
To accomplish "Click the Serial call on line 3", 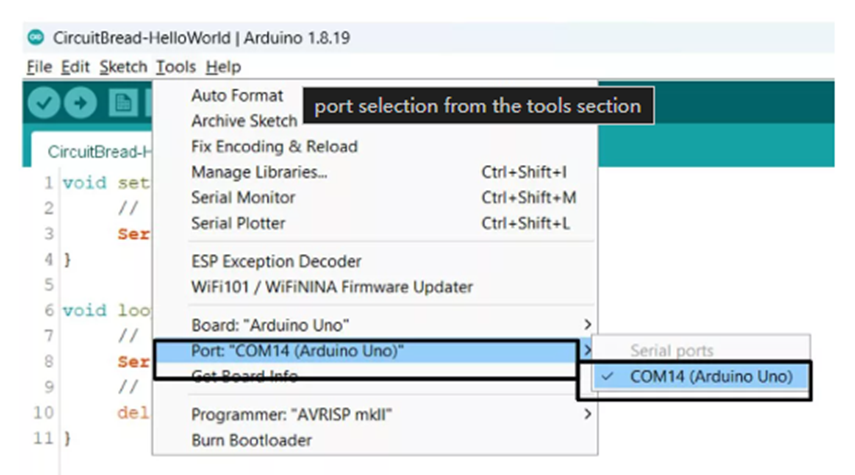I will [134, 234].
